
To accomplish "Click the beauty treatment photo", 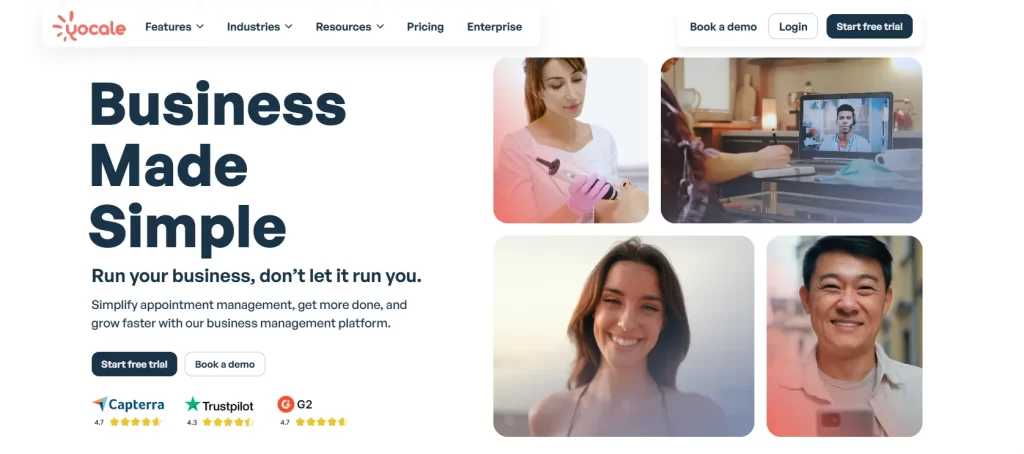I will point(570,140).
